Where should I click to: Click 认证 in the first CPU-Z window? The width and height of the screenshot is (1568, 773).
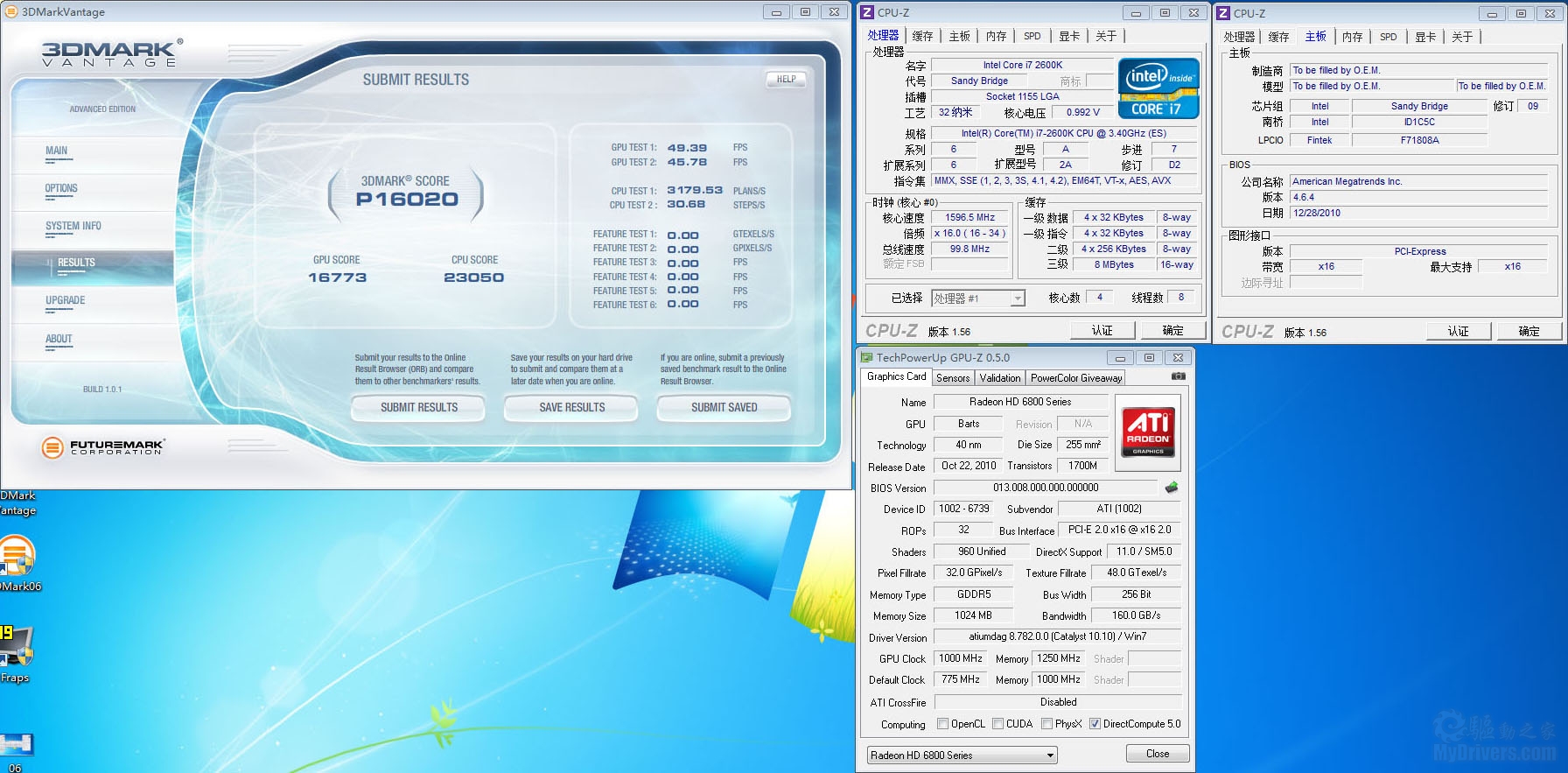[1102, 330]
